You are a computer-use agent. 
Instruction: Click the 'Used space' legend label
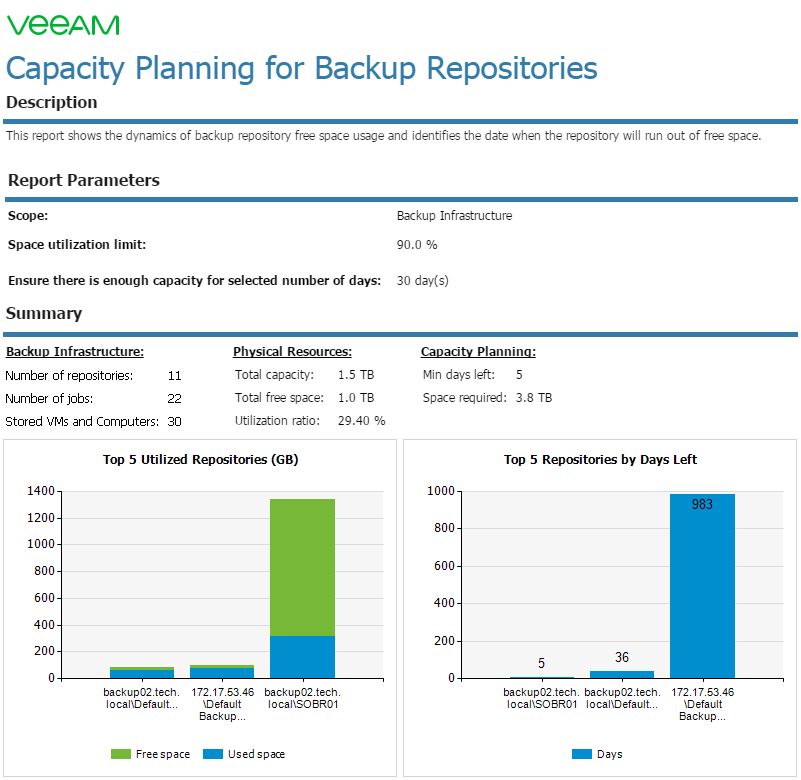[256, 754]
